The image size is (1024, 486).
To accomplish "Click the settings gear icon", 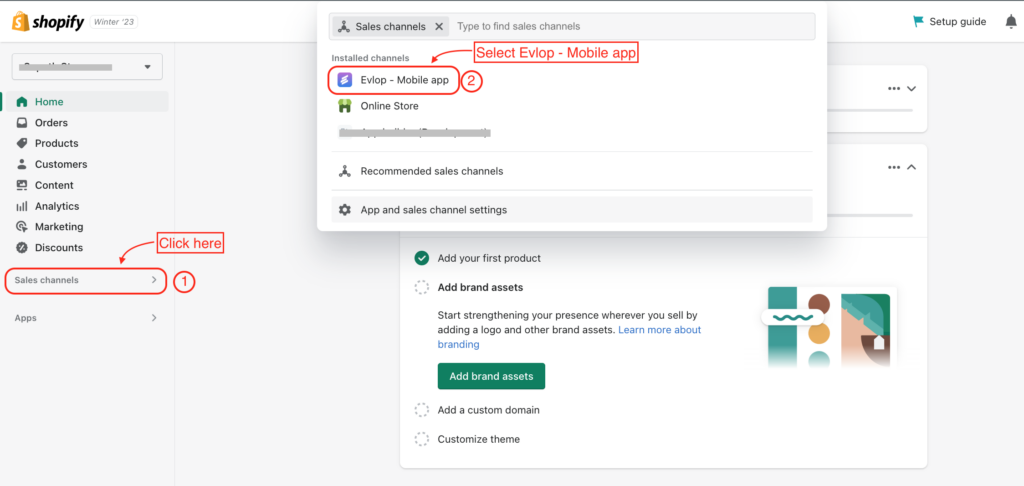I will pos(344,210).
